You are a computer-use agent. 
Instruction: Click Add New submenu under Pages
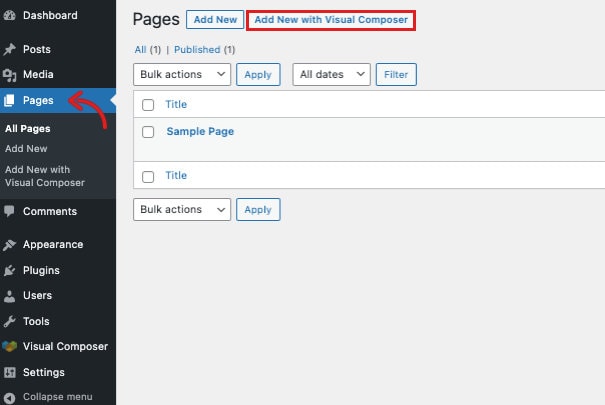(26, 148)
